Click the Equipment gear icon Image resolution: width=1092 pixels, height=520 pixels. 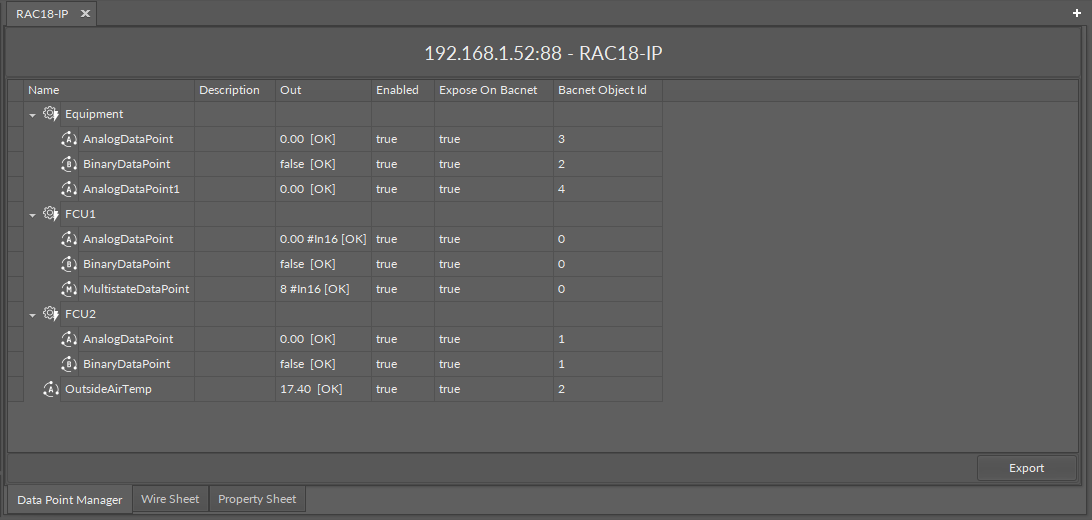(x=51, y=114)
